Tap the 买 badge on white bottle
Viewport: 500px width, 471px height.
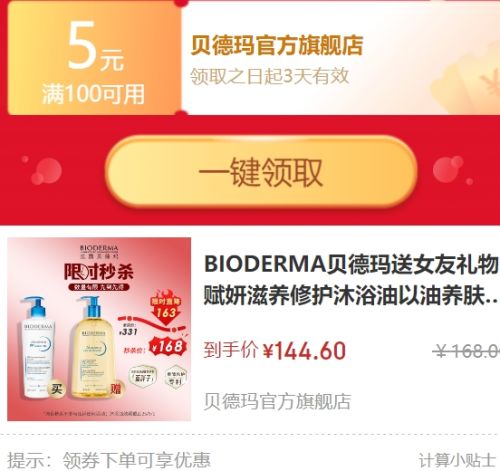pos(56,389)
